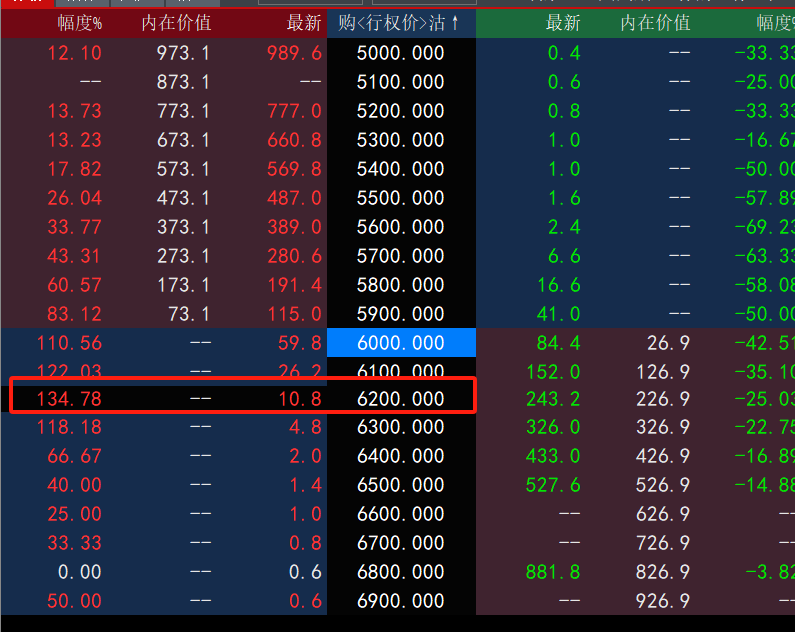The width and height of the screenshot is (795, 632).
Task: Click the put-side 内在价值 column header
Action: [x=655, y=23]
